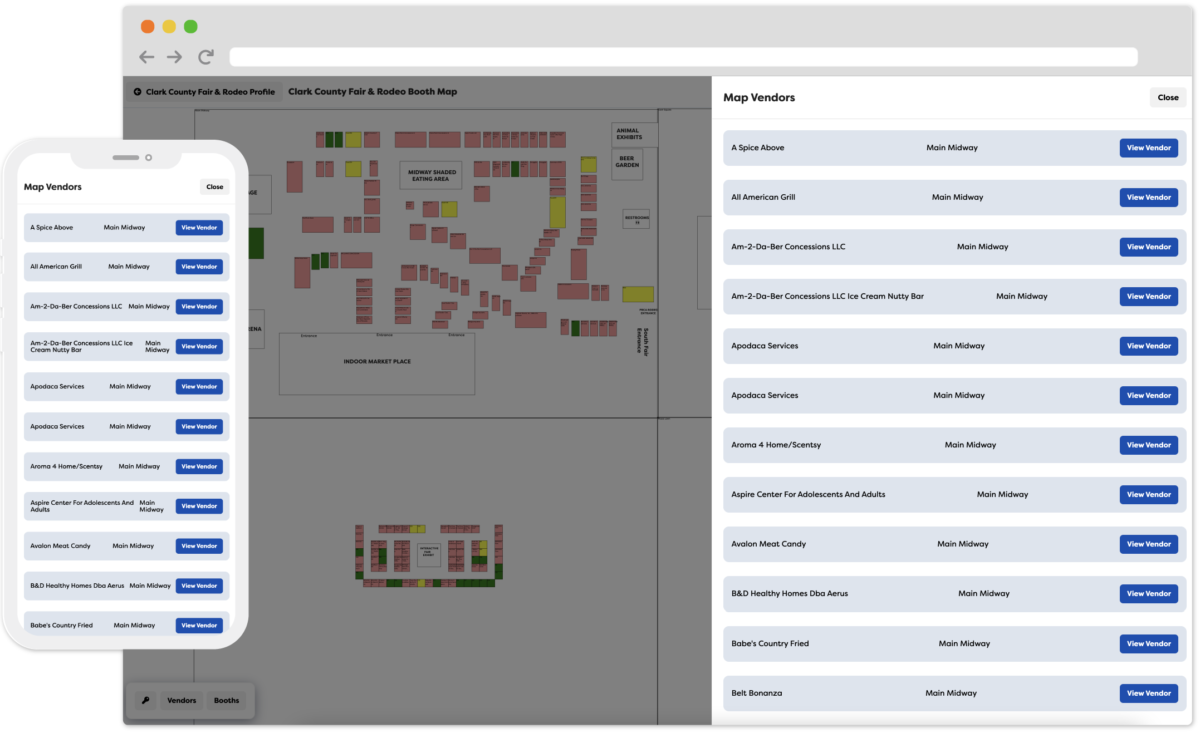Reload the page with the refresh icon
1200x733 pixels.
[206, 57]
